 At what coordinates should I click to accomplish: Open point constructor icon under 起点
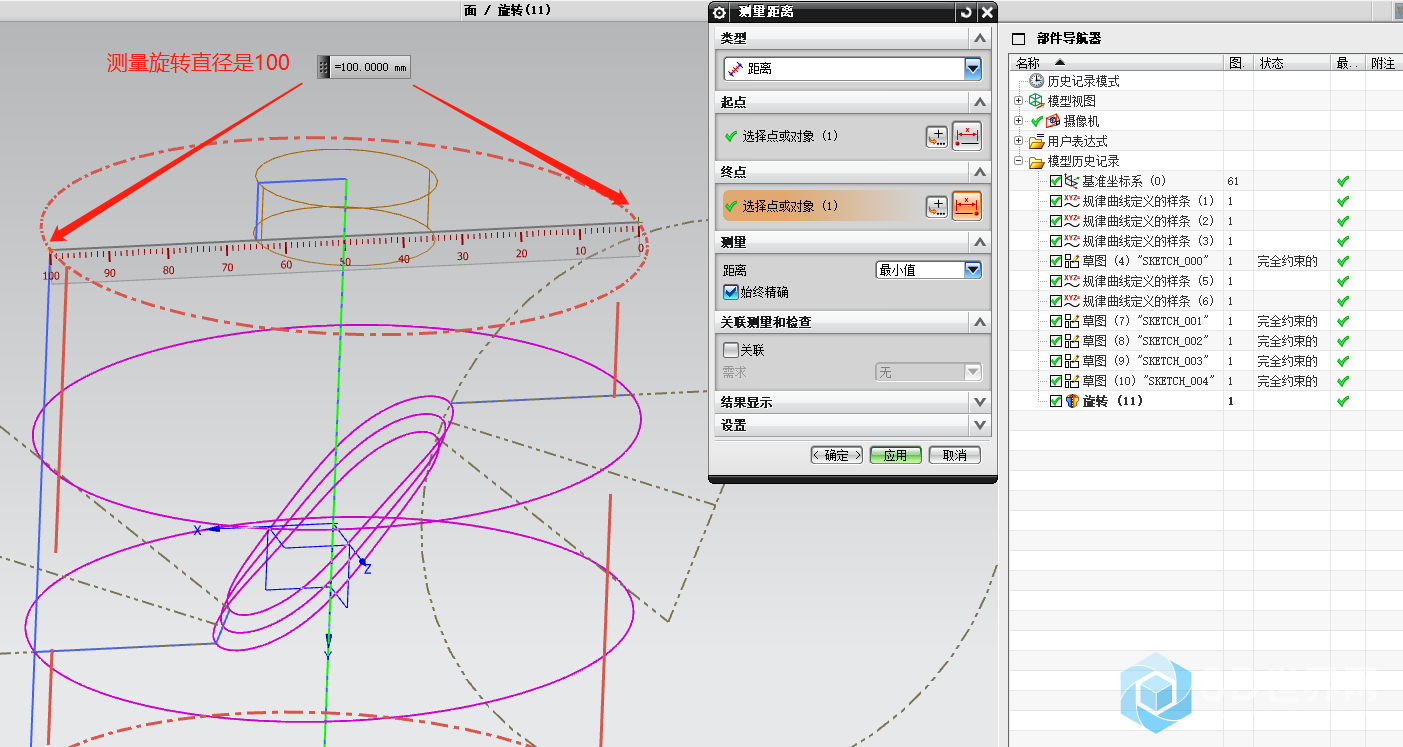tap(936, 136)
